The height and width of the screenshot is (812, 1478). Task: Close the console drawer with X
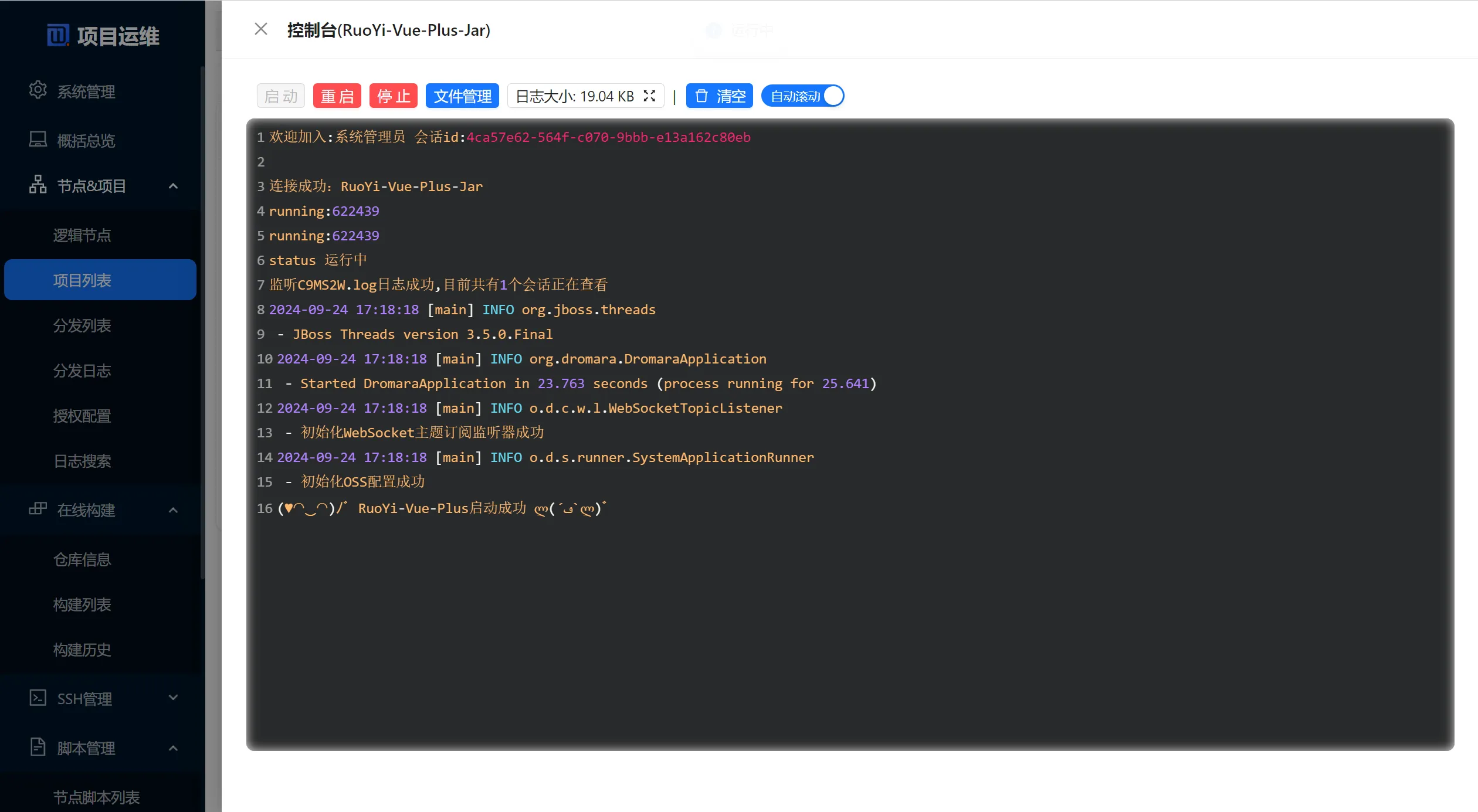point(261,29)
